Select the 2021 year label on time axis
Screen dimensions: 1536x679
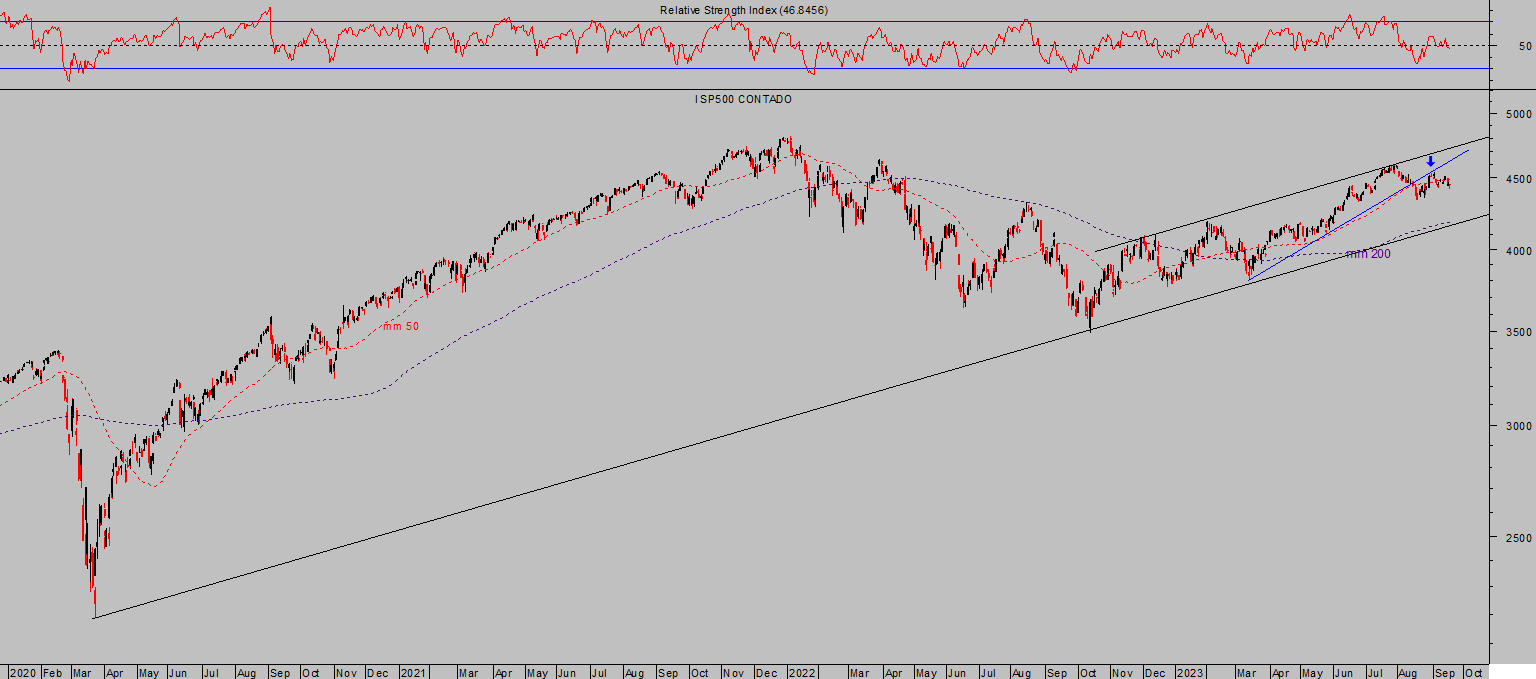click(413, 672)
